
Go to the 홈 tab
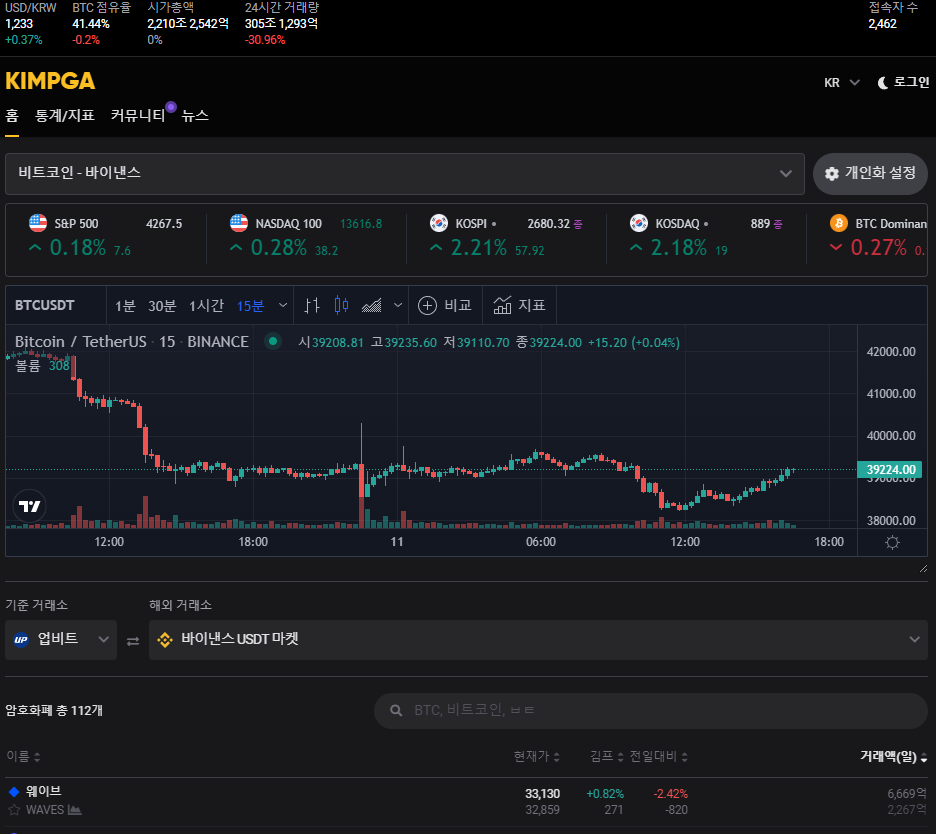point(12,116)
